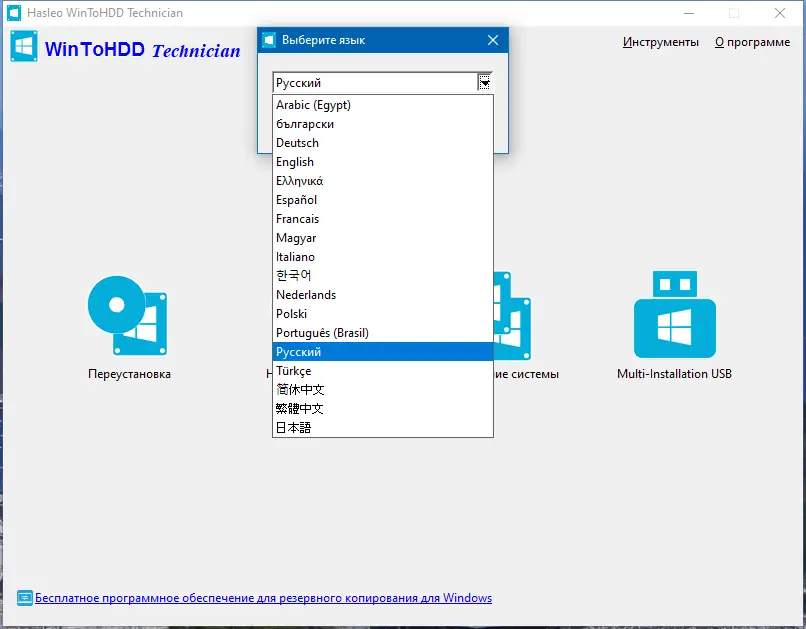Click inside the language combo field

(370, 82)
